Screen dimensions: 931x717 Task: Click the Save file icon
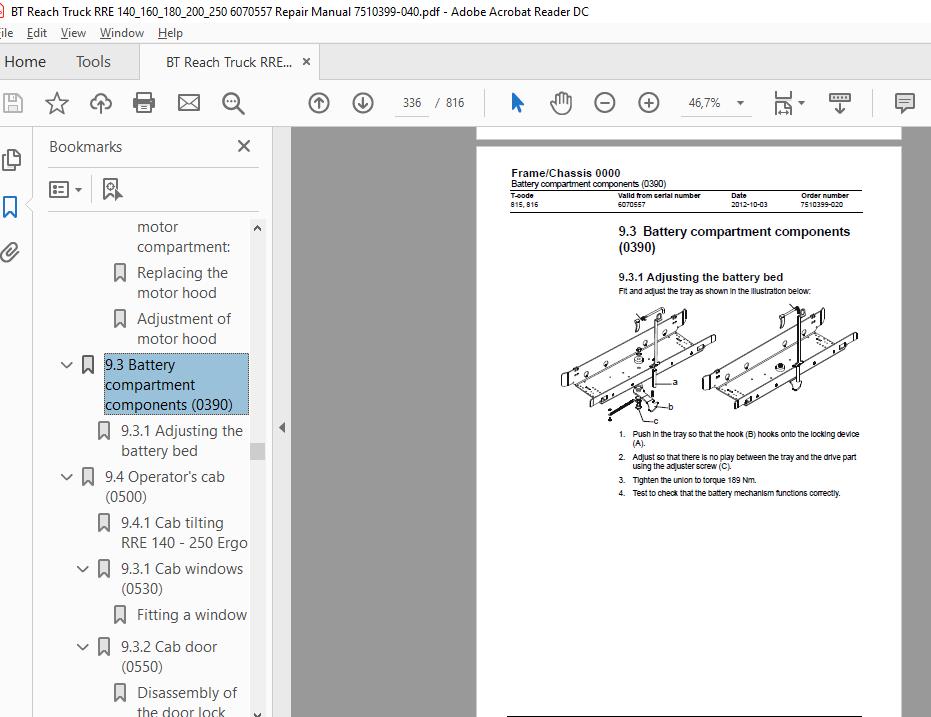click(x=12, y=103)
